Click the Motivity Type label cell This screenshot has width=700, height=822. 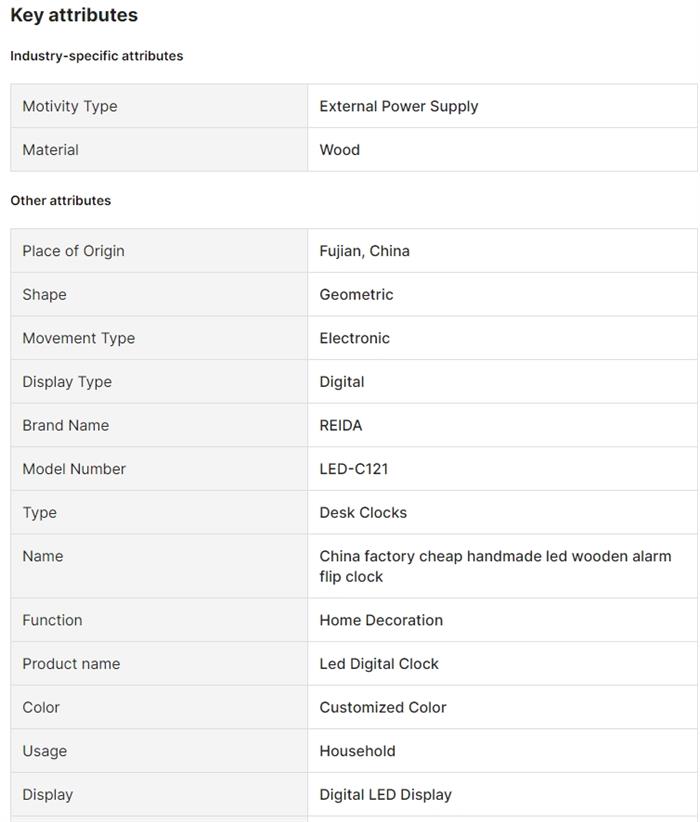[x=70, y=106]
